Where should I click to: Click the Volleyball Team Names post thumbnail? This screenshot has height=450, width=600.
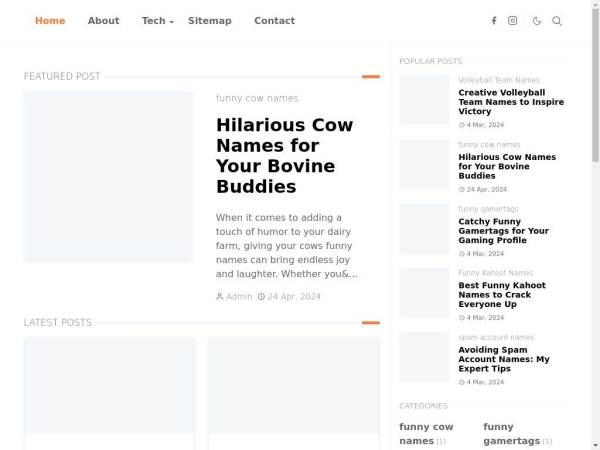click(424, 100)
